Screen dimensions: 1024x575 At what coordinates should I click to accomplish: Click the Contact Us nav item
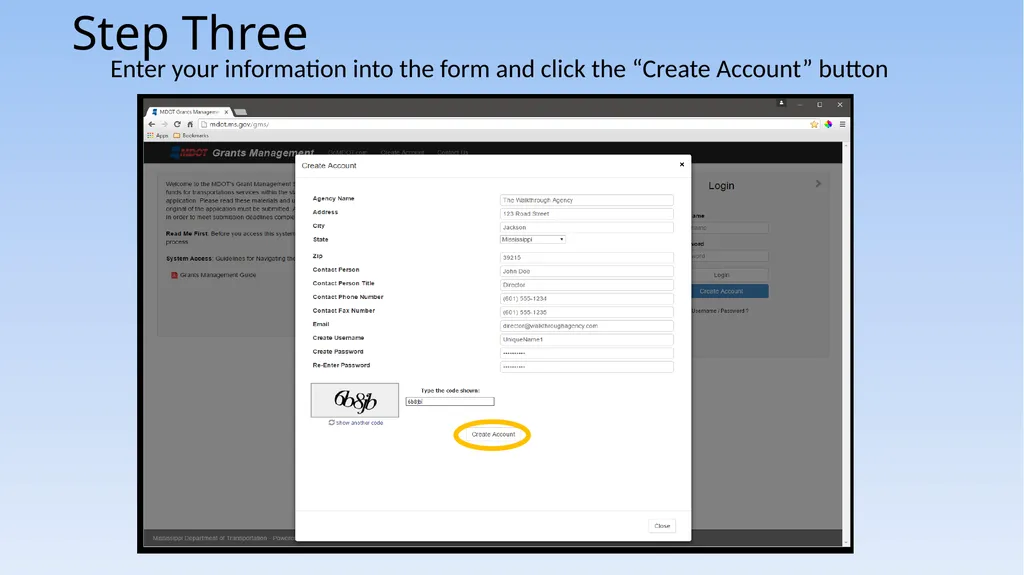click(x=453, y=152)
